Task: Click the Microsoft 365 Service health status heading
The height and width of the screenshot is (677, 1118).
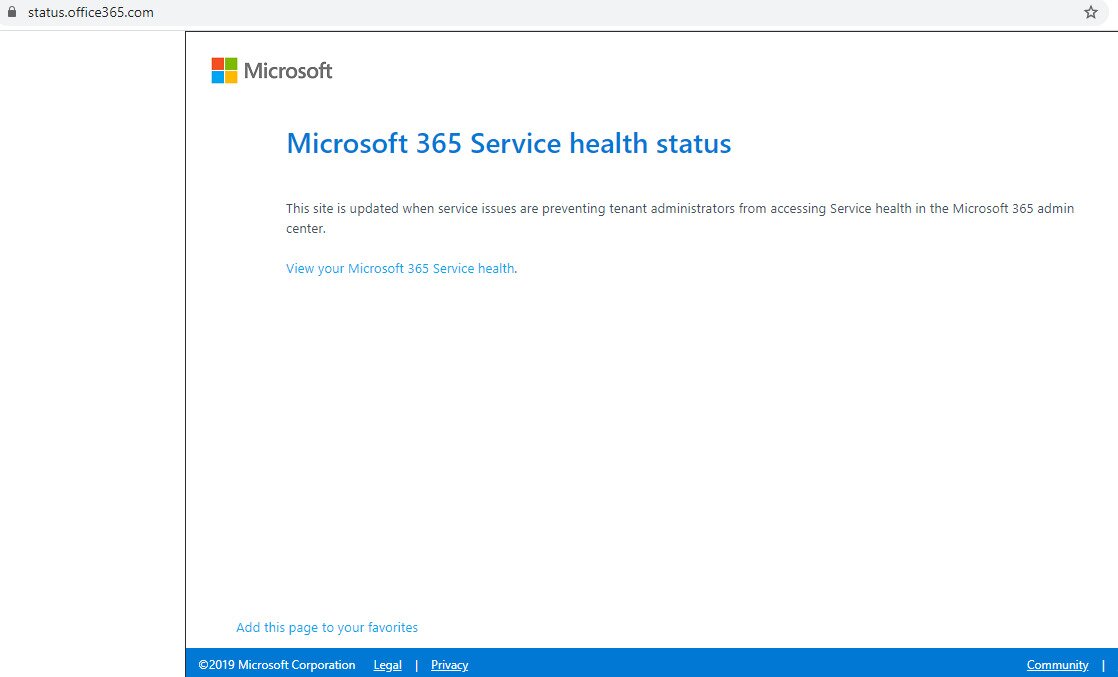Action: point(508,143)
